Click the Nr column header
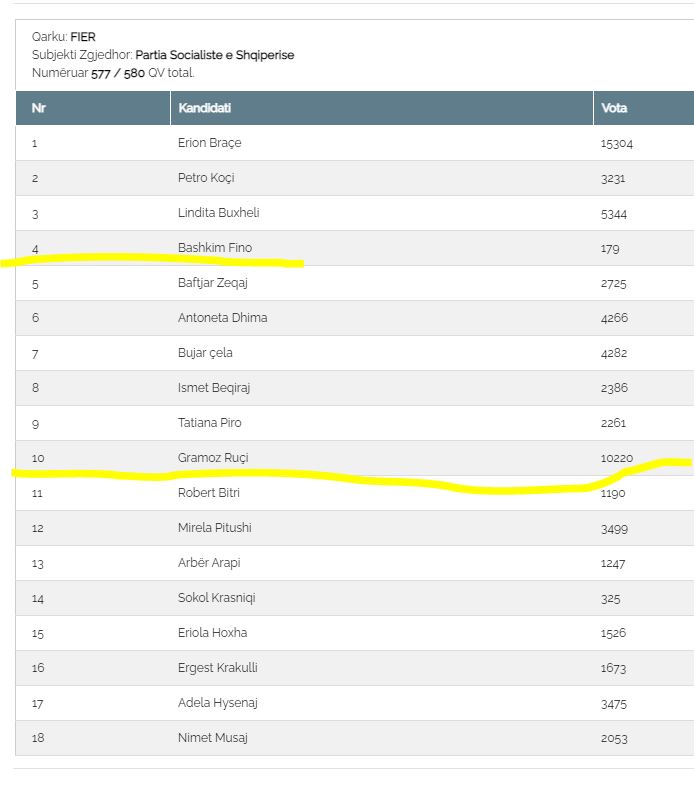Screen dimensions: 694x800 (93, 108)
